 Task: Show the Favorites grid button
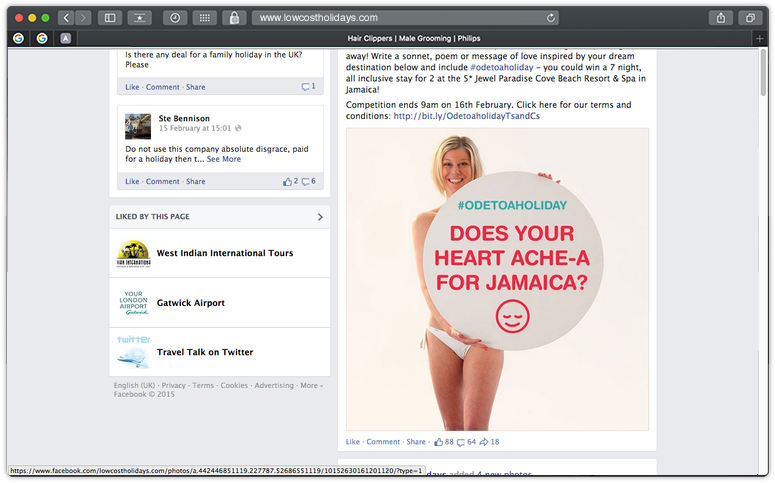205,18
